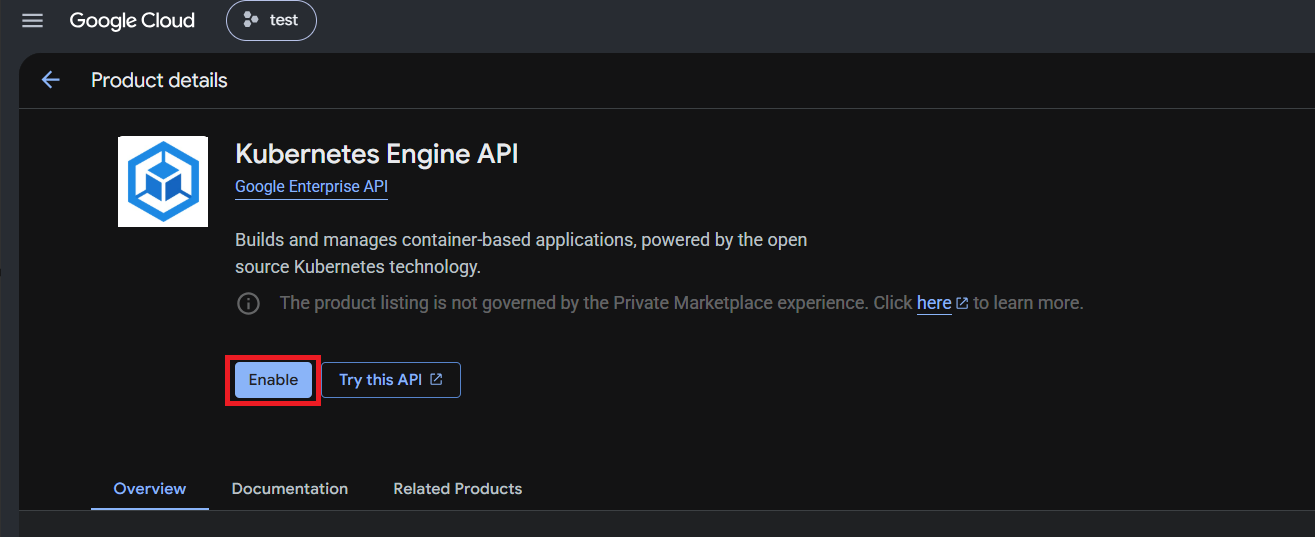Switch to the Related Products tab
The width and height of the screenshot is (1315, 537).
point(458,489)
